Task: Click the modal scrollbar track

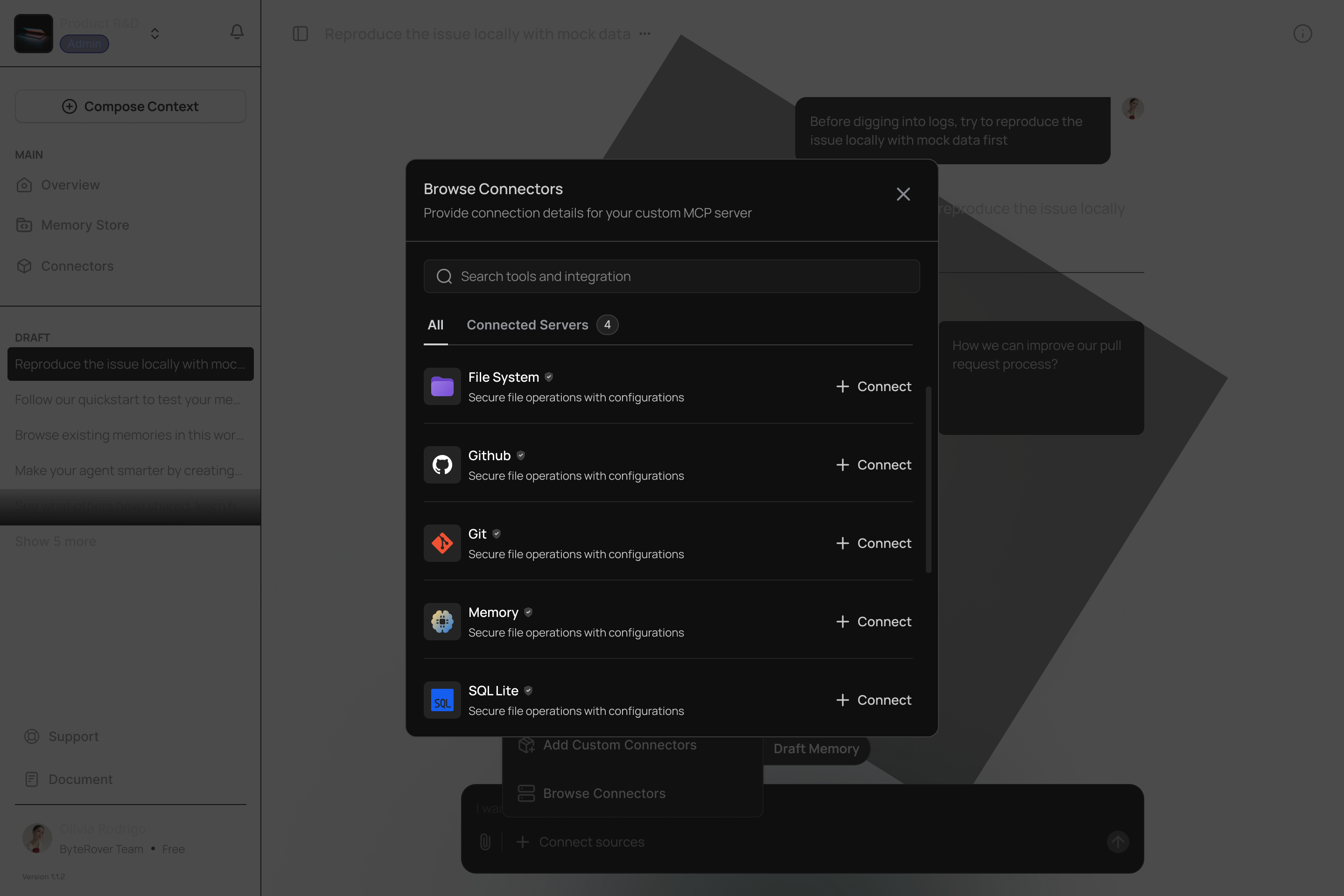Action: [x=929, y=480]
